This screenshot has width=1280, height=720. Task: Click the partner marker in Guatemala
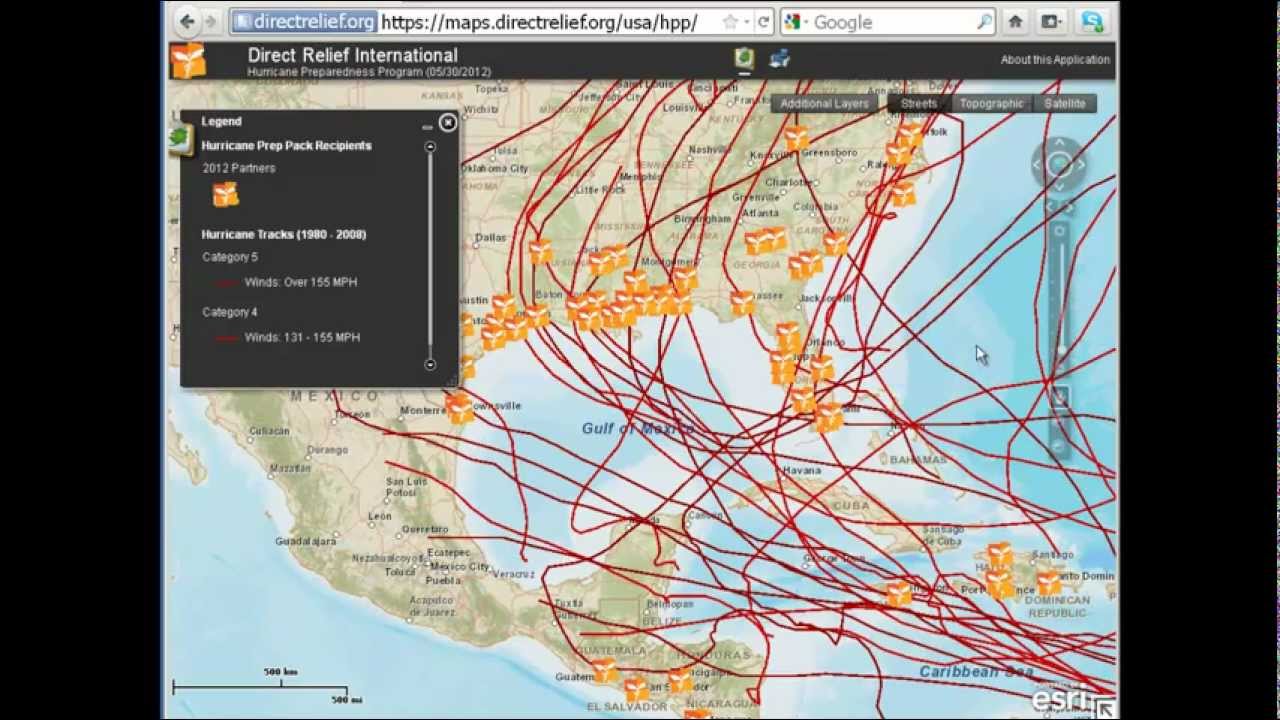pyautogui.click(x=605, y=669)
